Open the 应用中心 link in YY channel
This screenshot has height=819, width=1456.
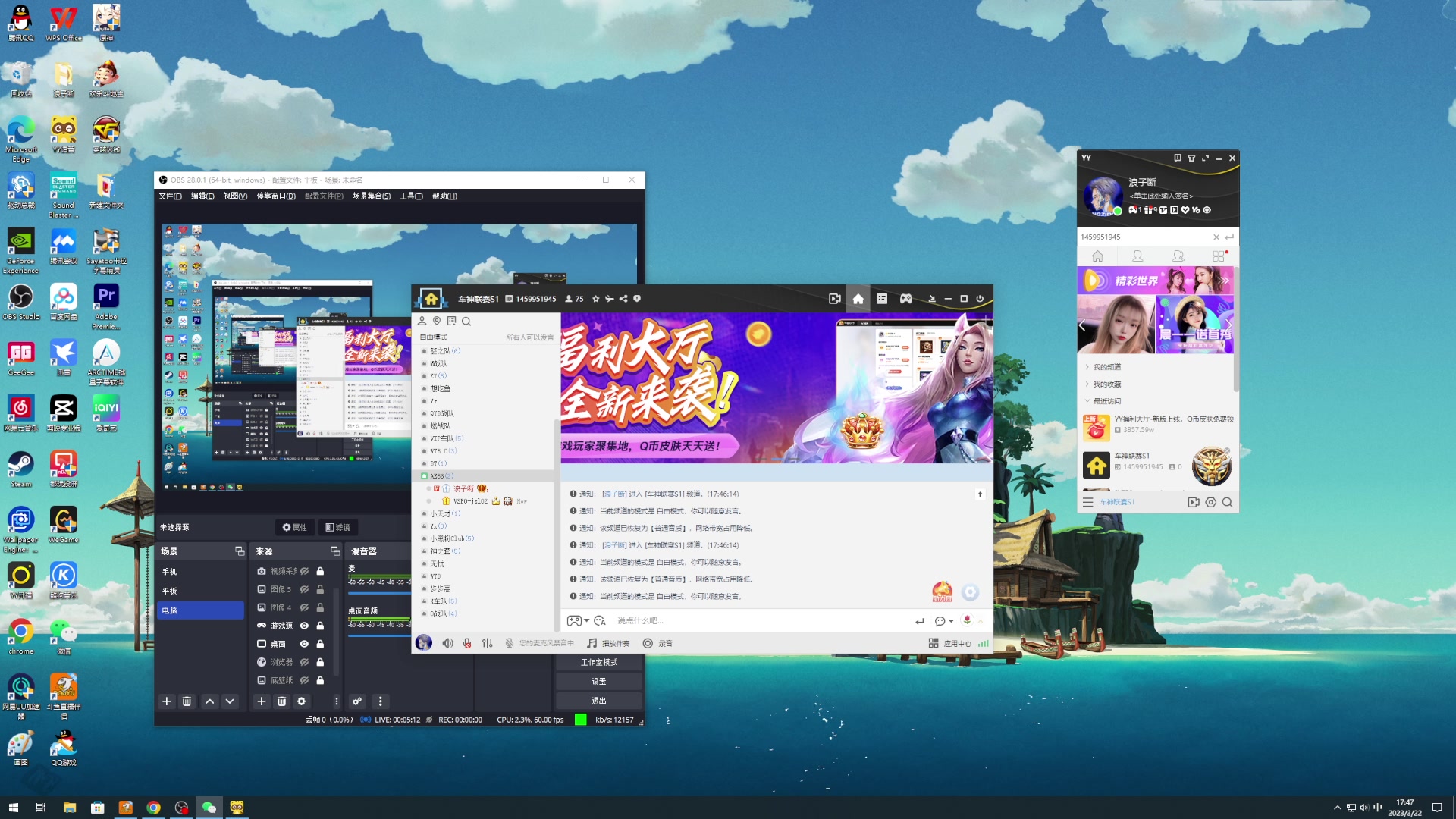[957, 643]
